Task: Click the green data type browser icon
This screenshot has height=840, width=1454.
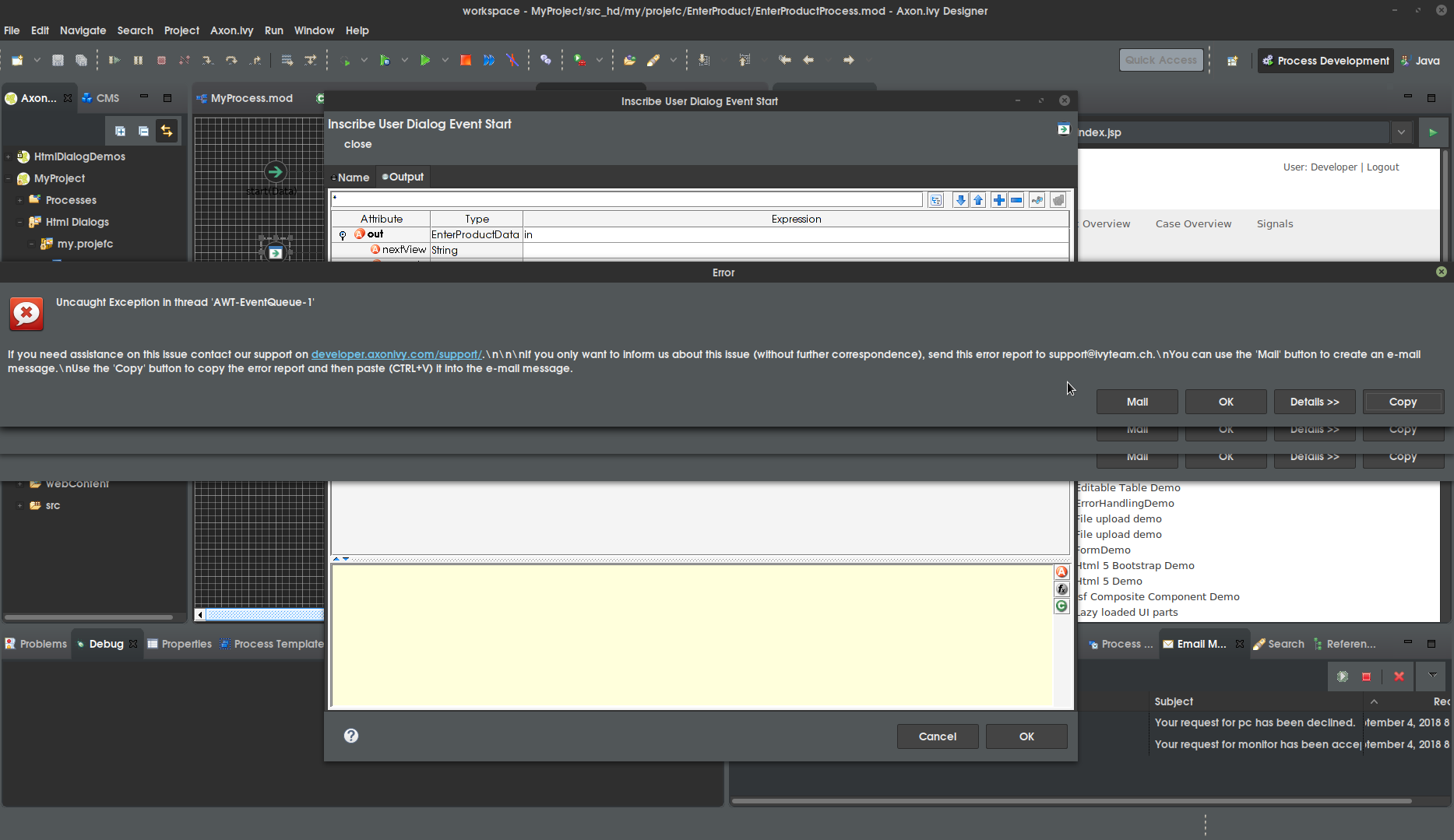Action: (x=1061, y=606)
